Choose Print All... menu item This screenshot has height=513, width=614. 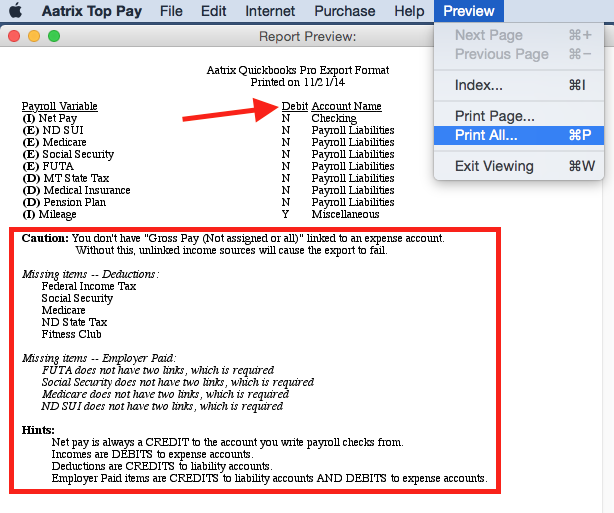point(519,135)
